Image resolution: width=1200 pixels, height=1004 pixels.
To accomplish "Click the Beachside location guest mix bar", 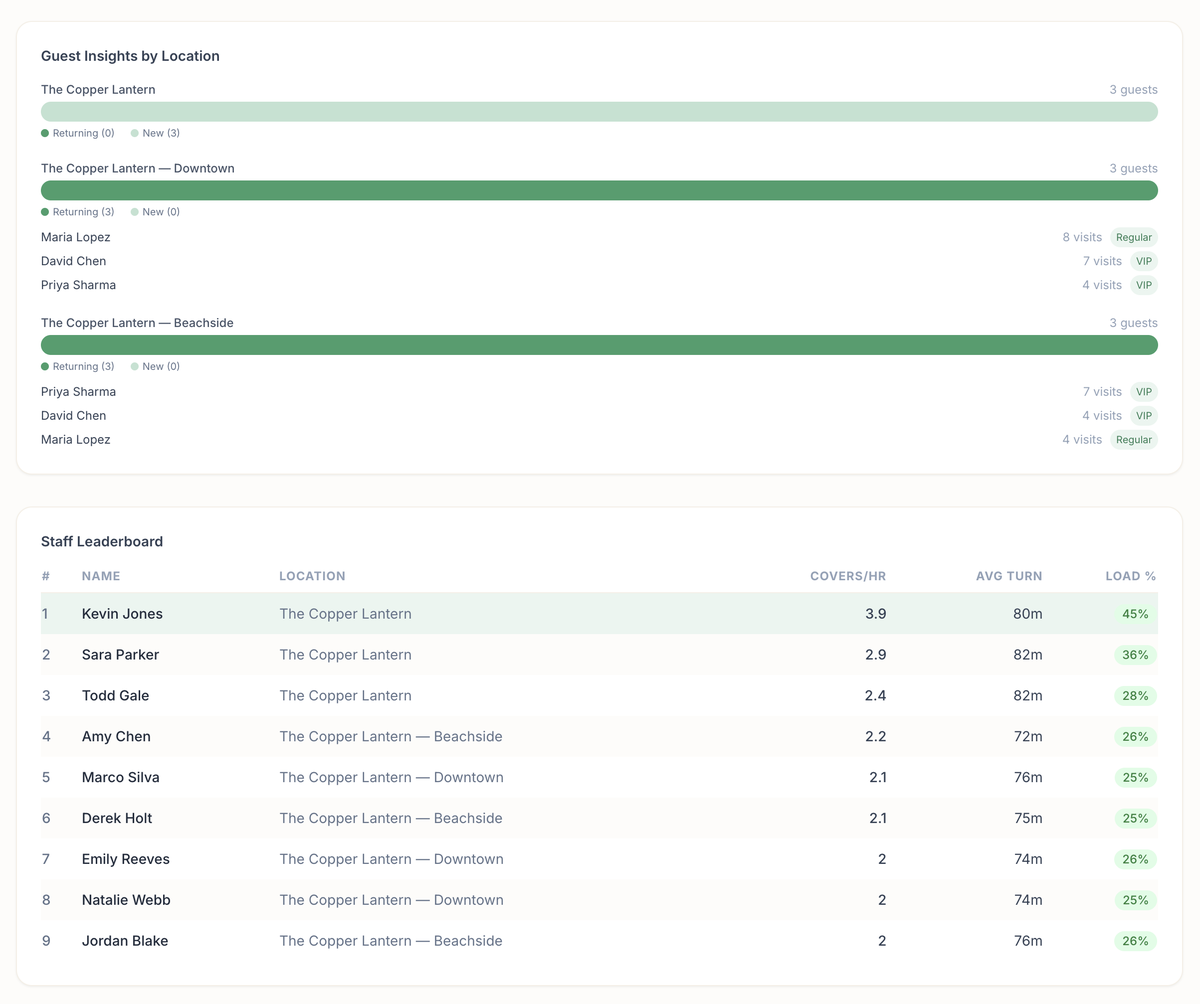I will (x=599, y=345).
